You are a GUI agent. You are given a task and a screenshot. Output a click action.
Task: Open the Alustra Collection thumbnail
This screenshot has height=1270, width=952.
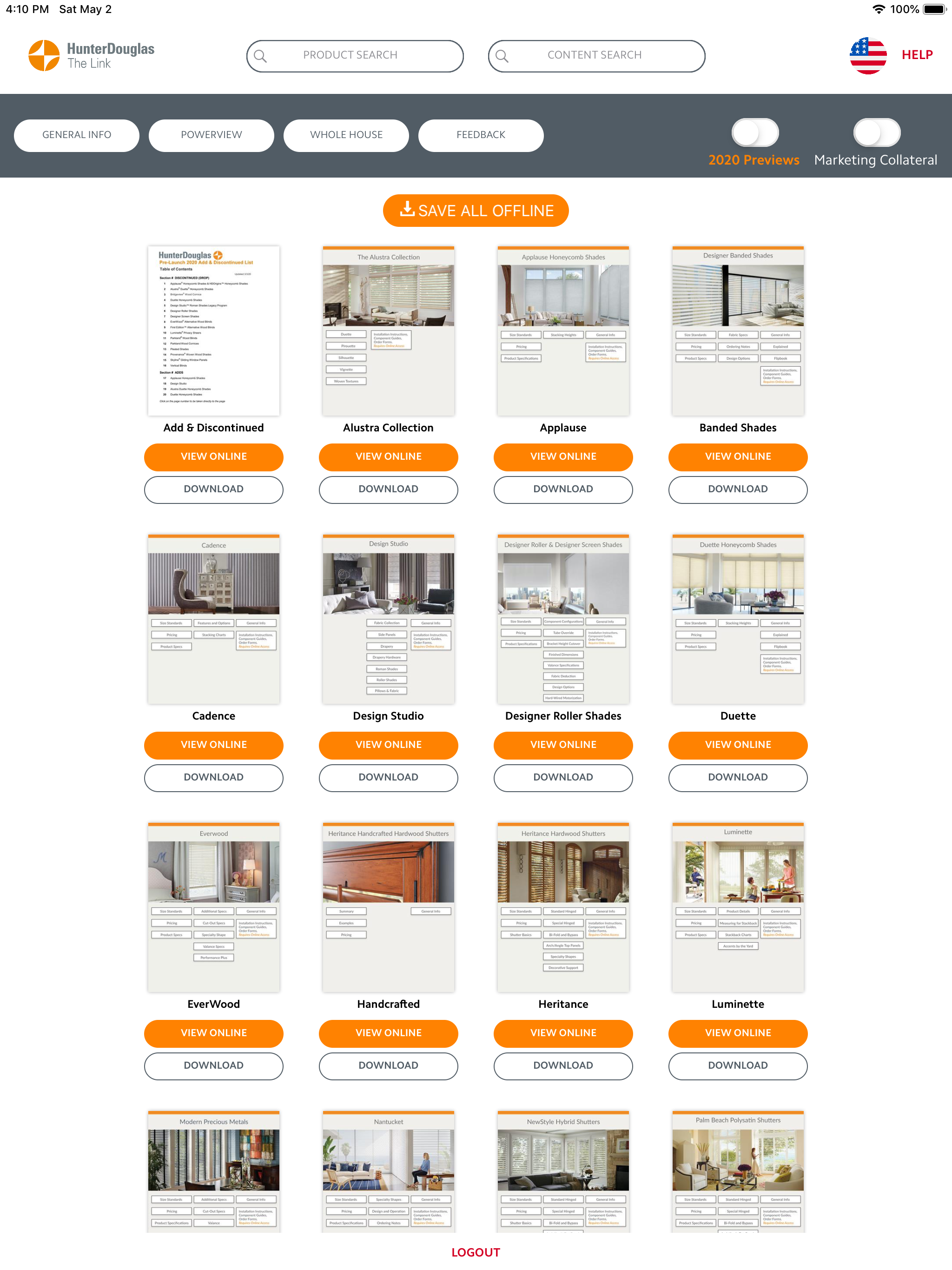click(x=388, y=331)
